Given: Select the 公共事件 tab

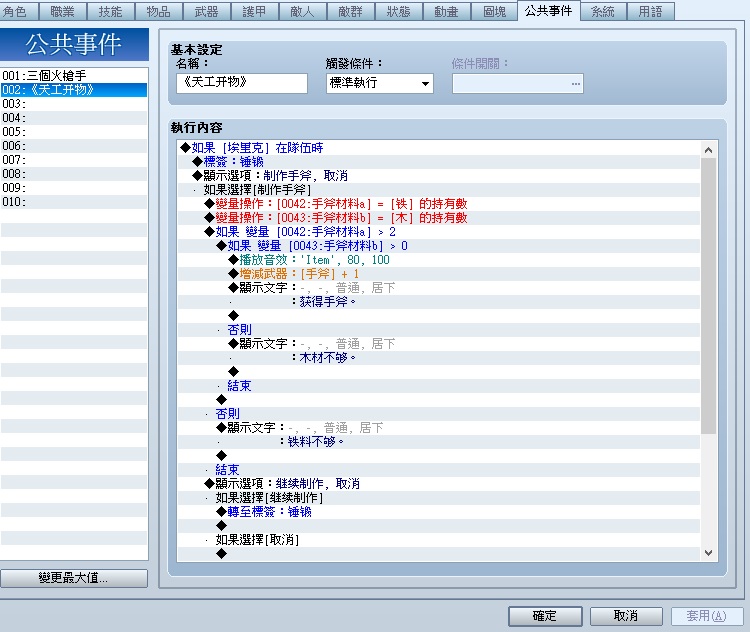Looking at the screenshot, I should pos(549,11).
